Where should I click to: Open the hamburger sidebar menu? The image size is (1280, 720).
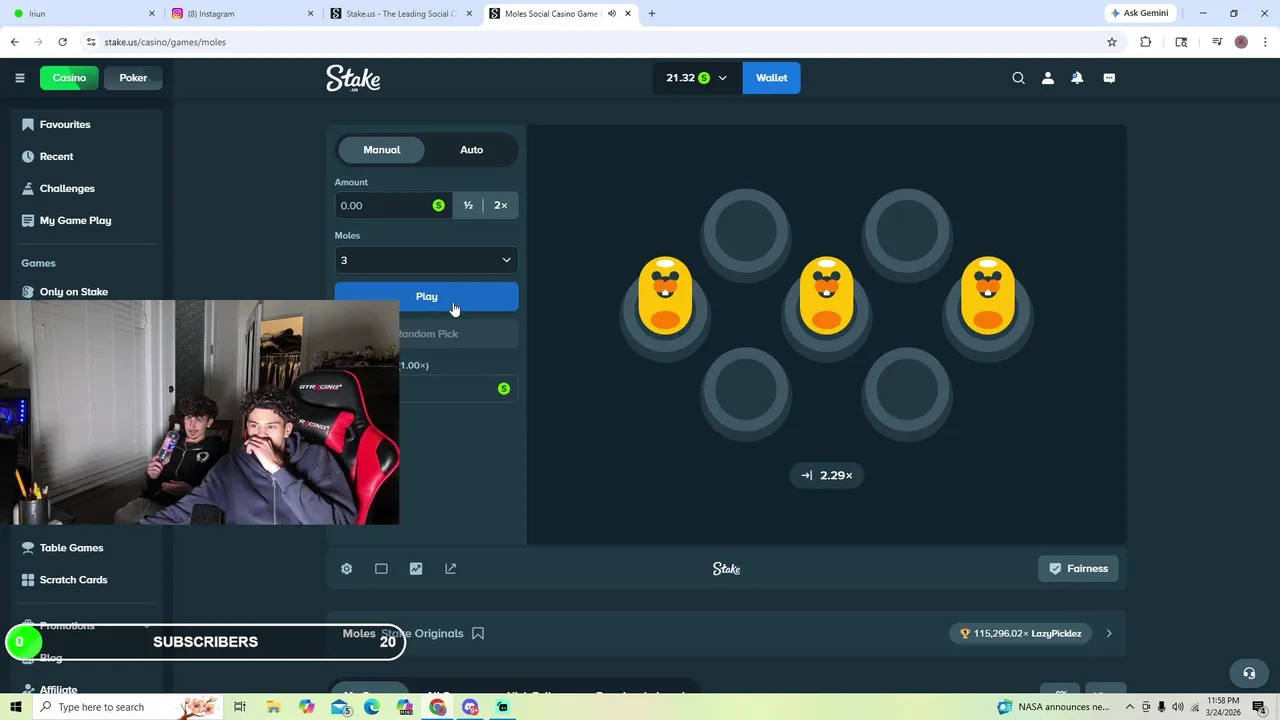[19, 78]
